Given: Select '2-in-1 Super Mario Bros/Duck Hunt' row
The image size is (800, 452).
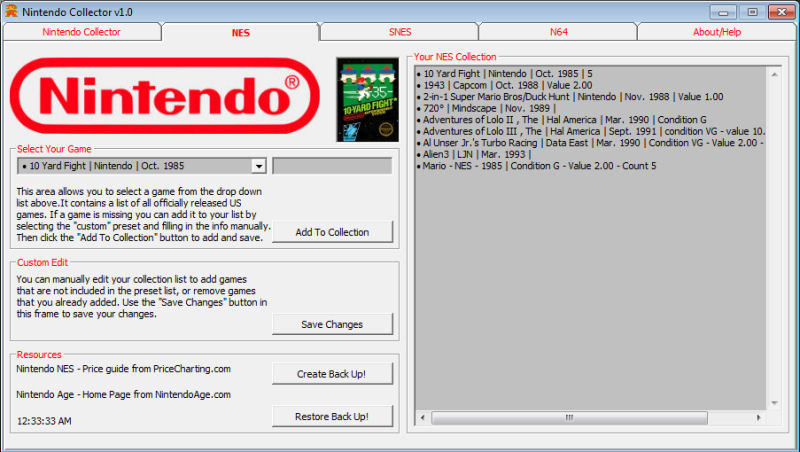Looking at the screenshot, I should (x=570, y=96).
